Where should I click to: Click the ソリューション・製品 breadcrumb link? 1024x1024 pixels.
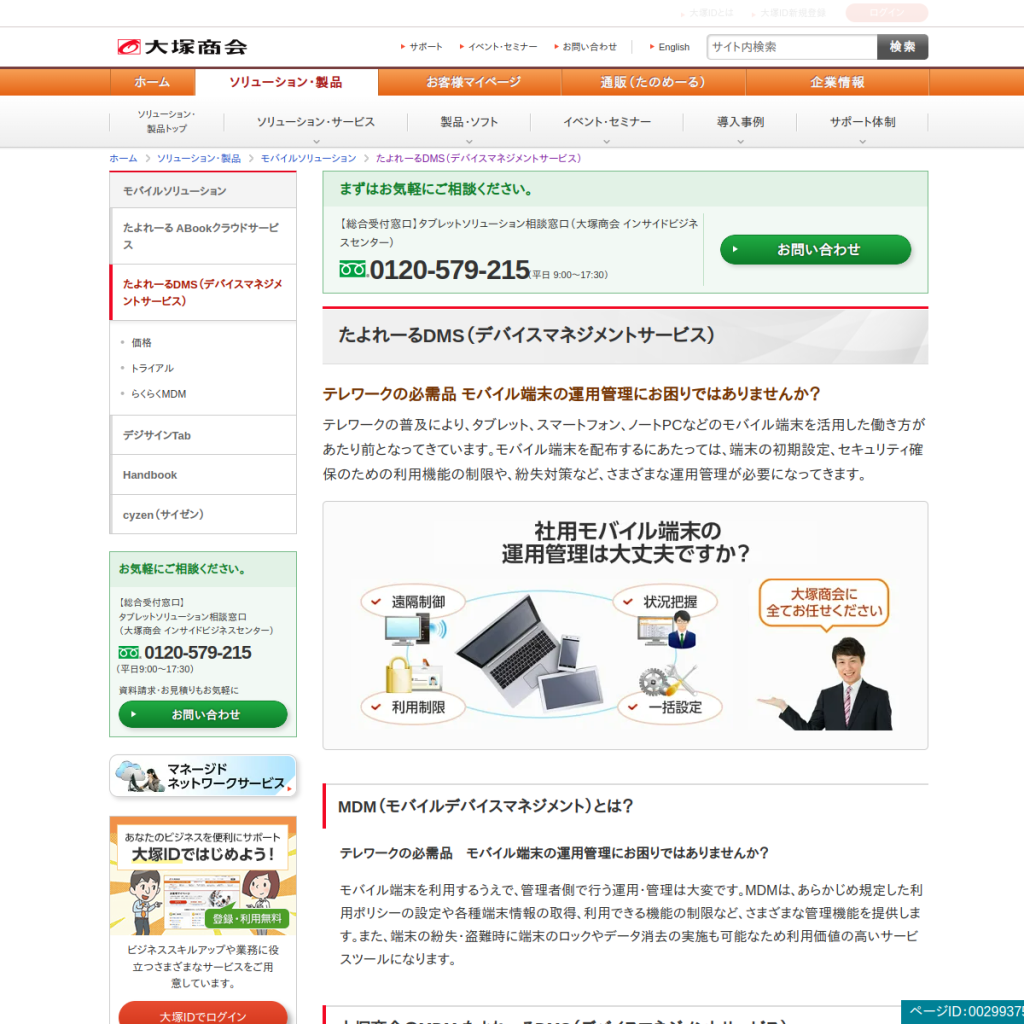click(199, 158)
